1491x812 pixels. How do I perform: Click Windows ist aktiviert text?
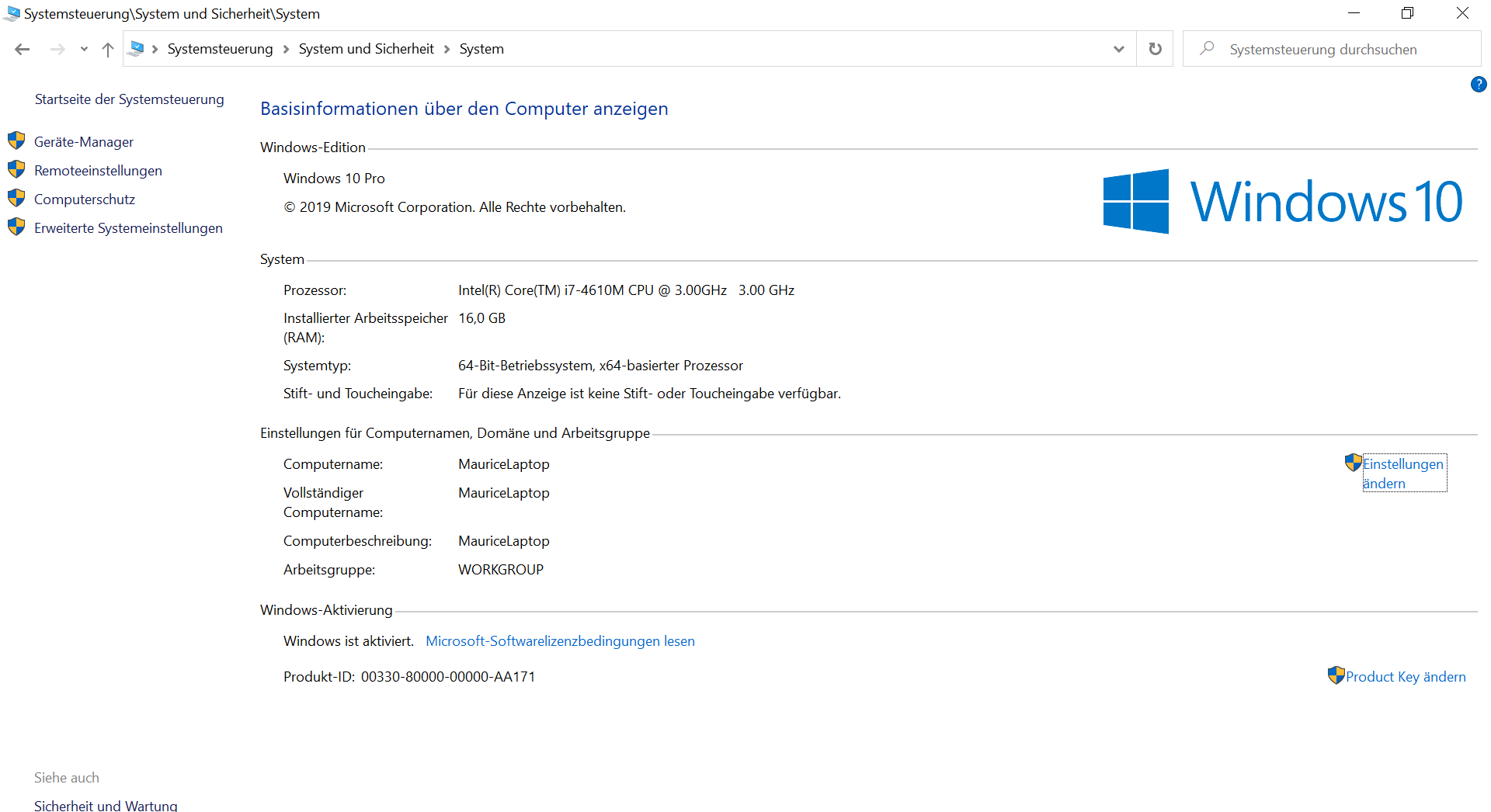coord(349,640)
